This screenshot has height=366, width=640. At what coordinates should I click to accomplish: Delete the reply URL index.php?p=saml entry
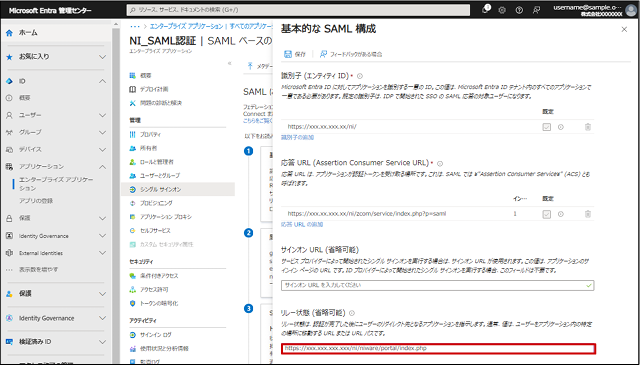(588, 214)
